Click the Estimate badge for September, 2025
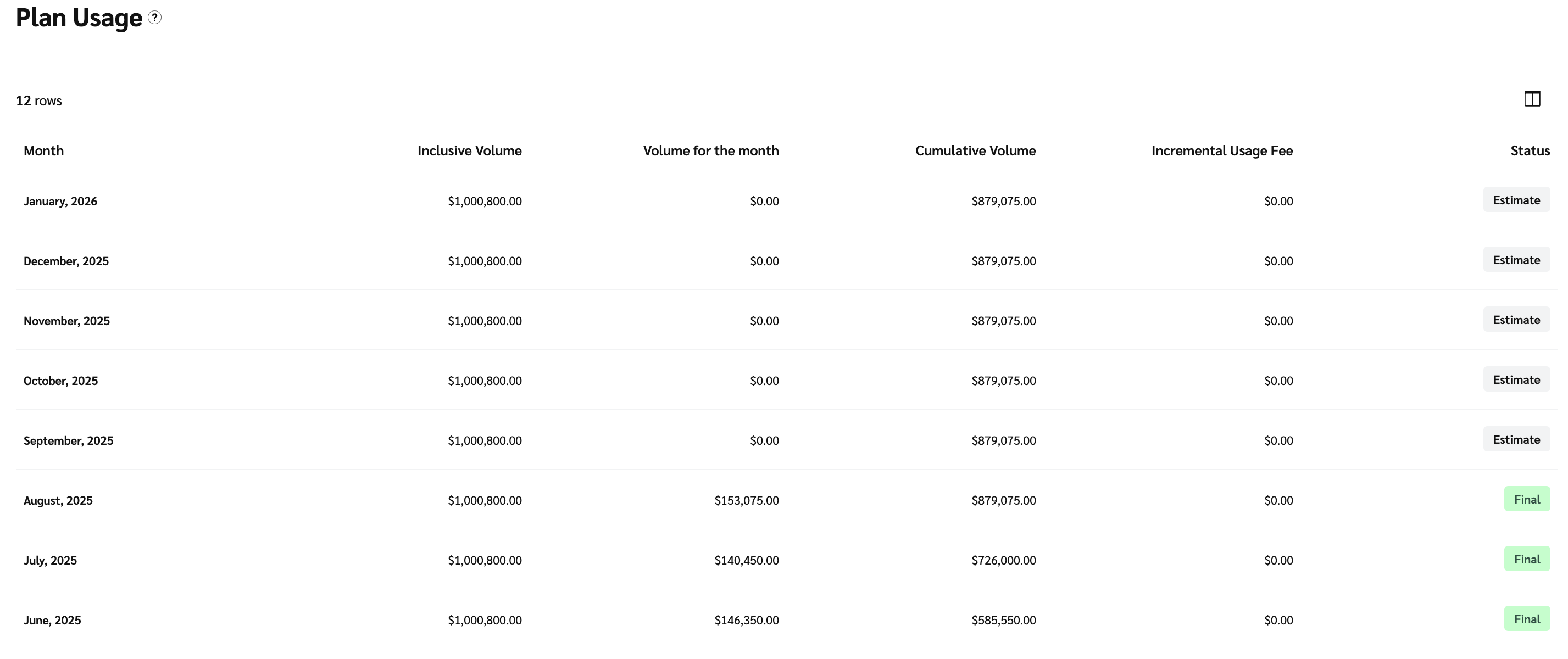 (x=1516, y=439)
